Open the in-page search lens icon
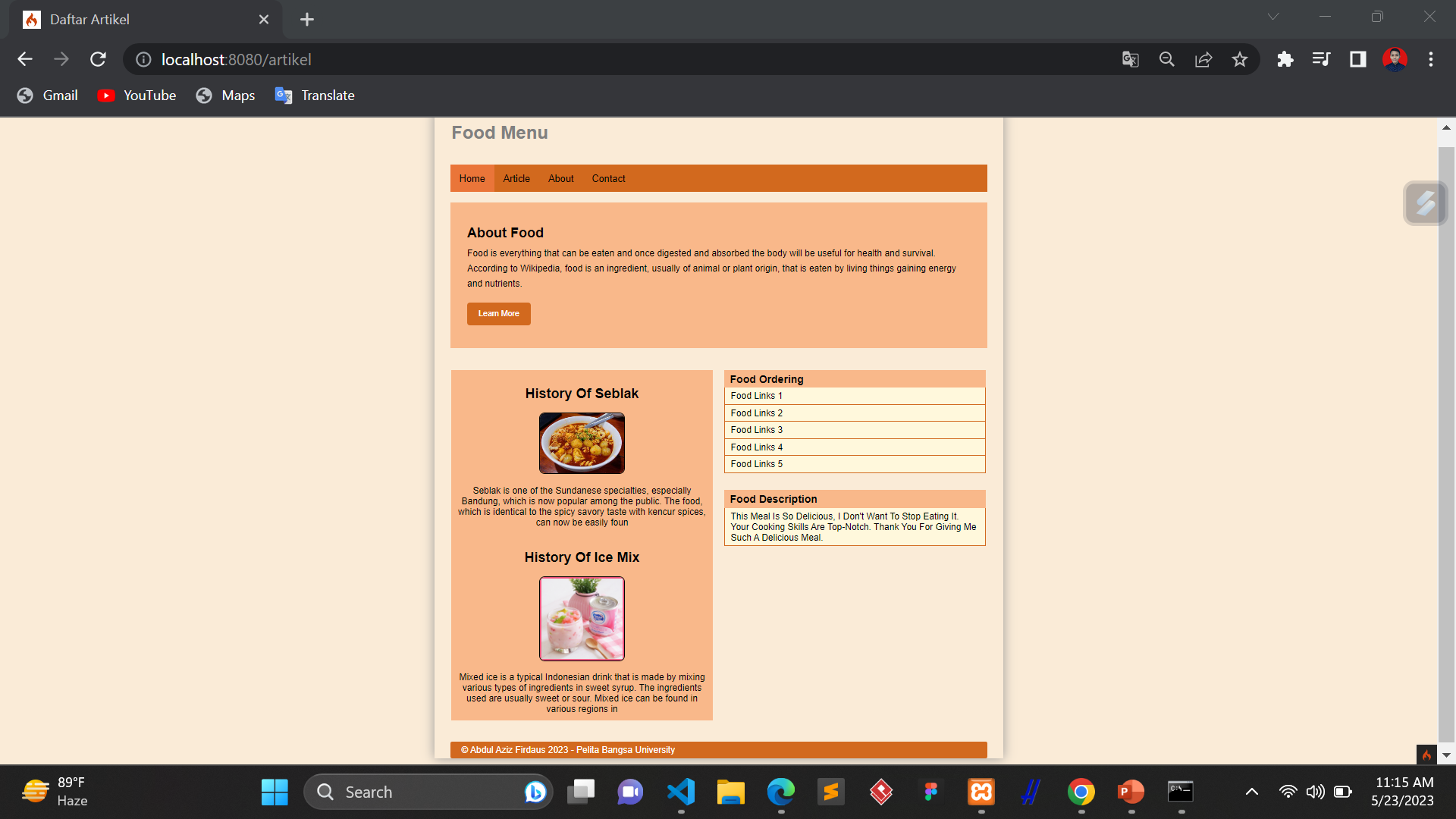The width and height of the screenshot is (1456, 819). tap(1166, 59)
